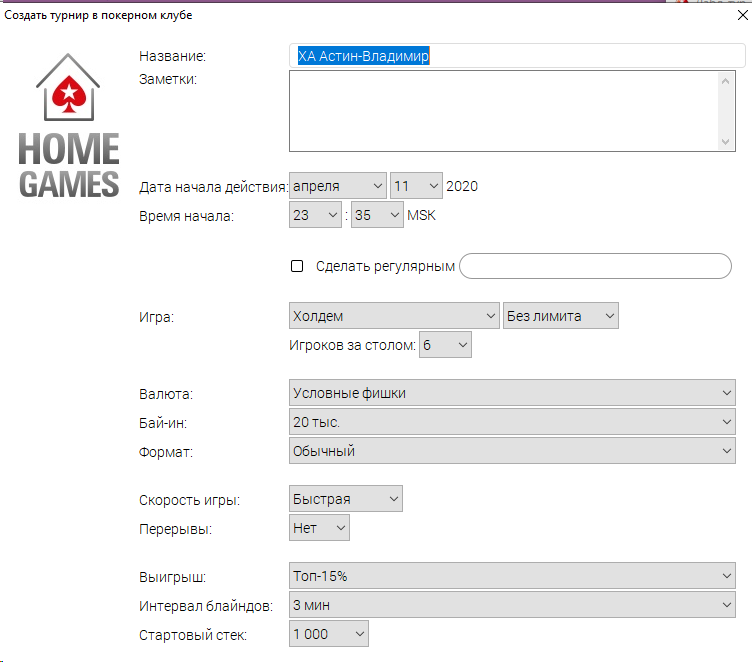Open the month dropdown showing апреля
Viewport: 752px width, 662px height.
[338, 186]
